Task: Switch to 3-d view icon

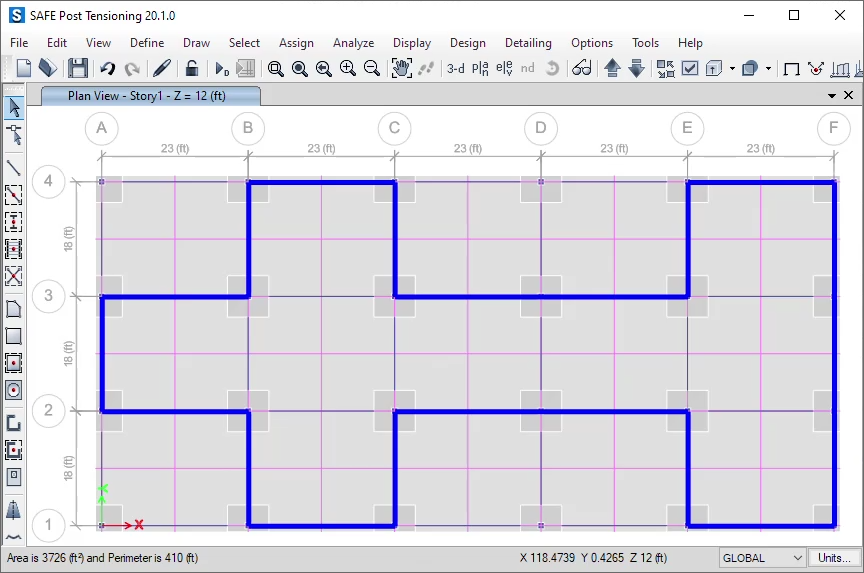Action: [x=455, y=68]
